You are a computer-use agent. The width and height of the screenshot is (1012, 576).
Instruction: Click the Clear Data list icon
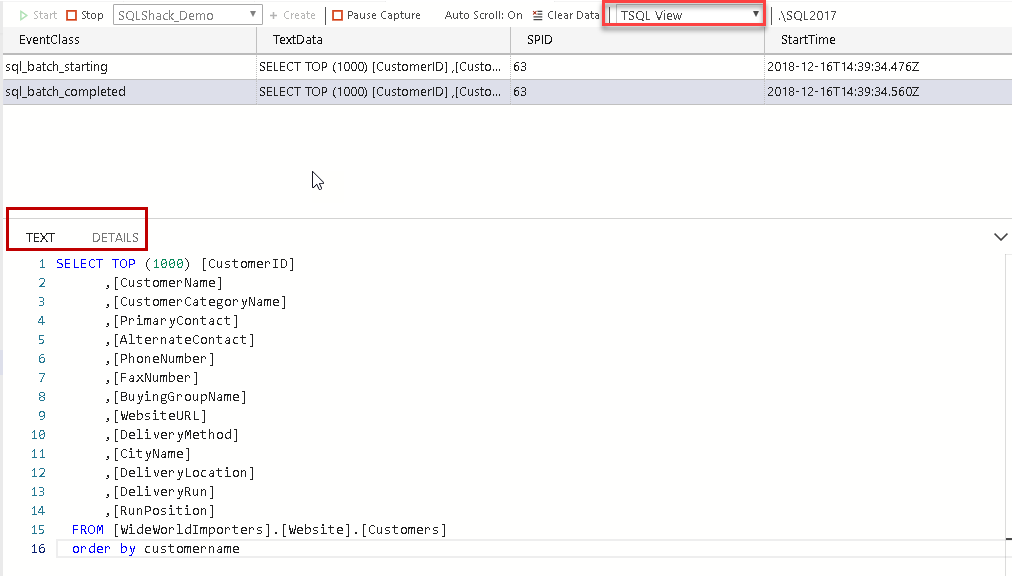[x=538, y=15]
